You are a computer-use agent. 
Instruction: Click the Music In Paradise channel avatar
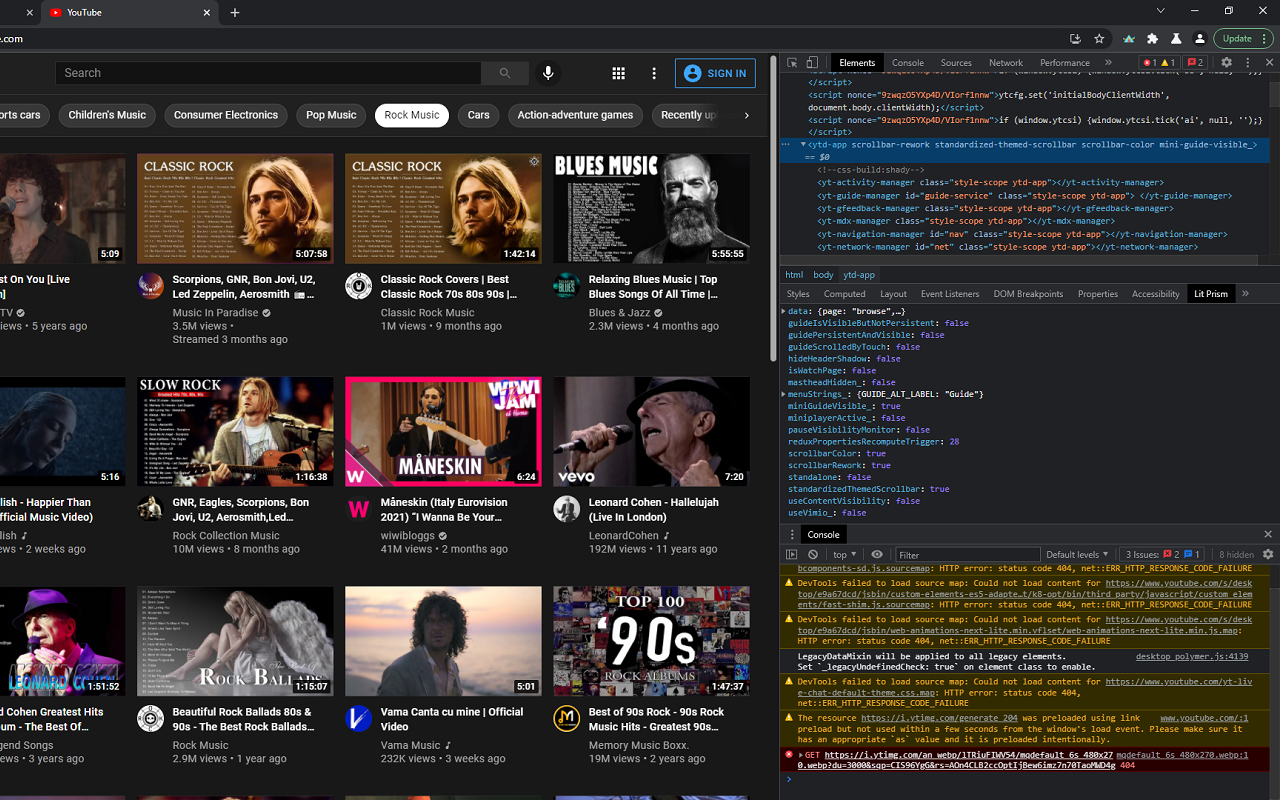[x=151, y=285]
